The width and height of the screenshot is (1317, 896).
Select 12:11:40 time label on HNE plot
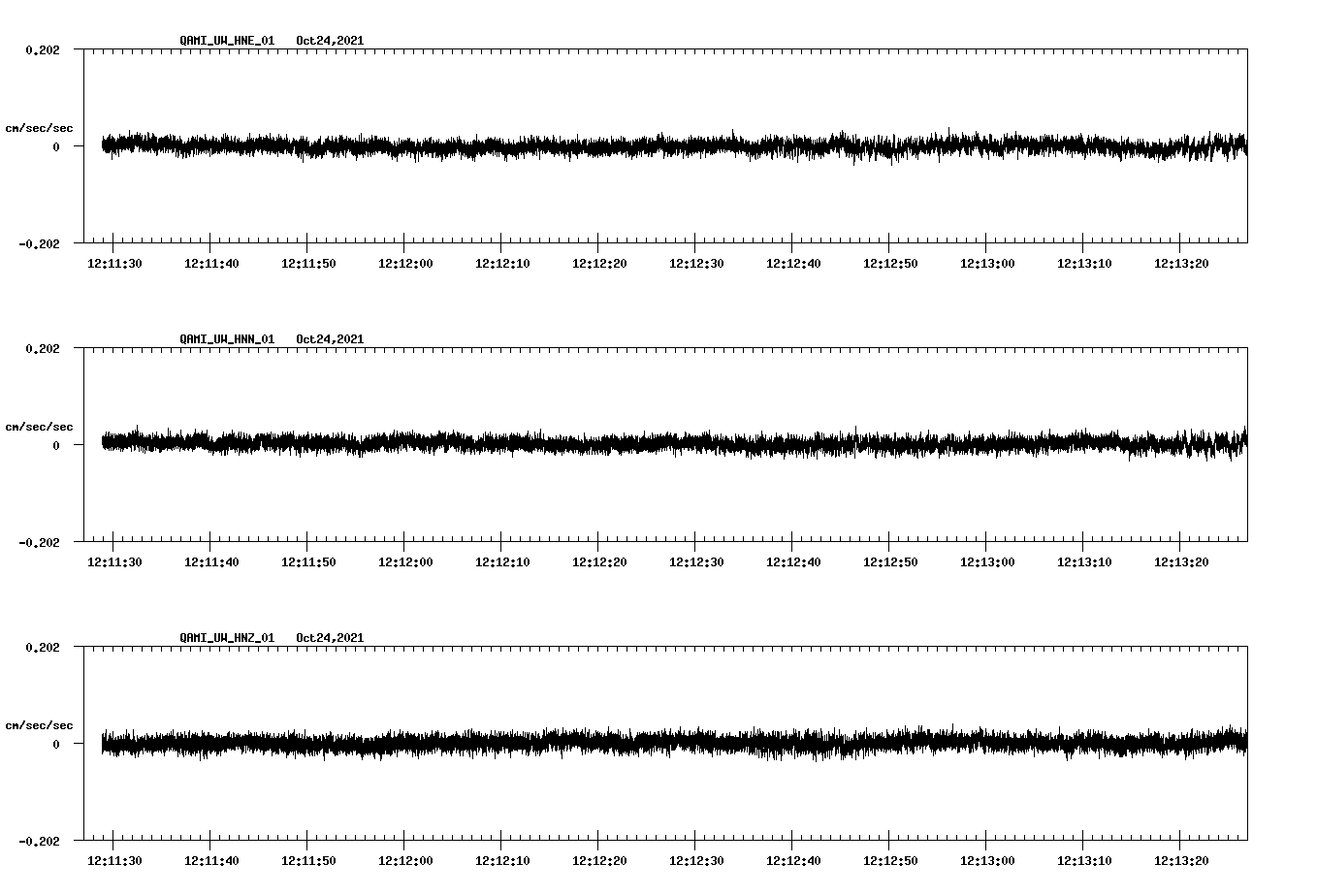click(211, 264)
